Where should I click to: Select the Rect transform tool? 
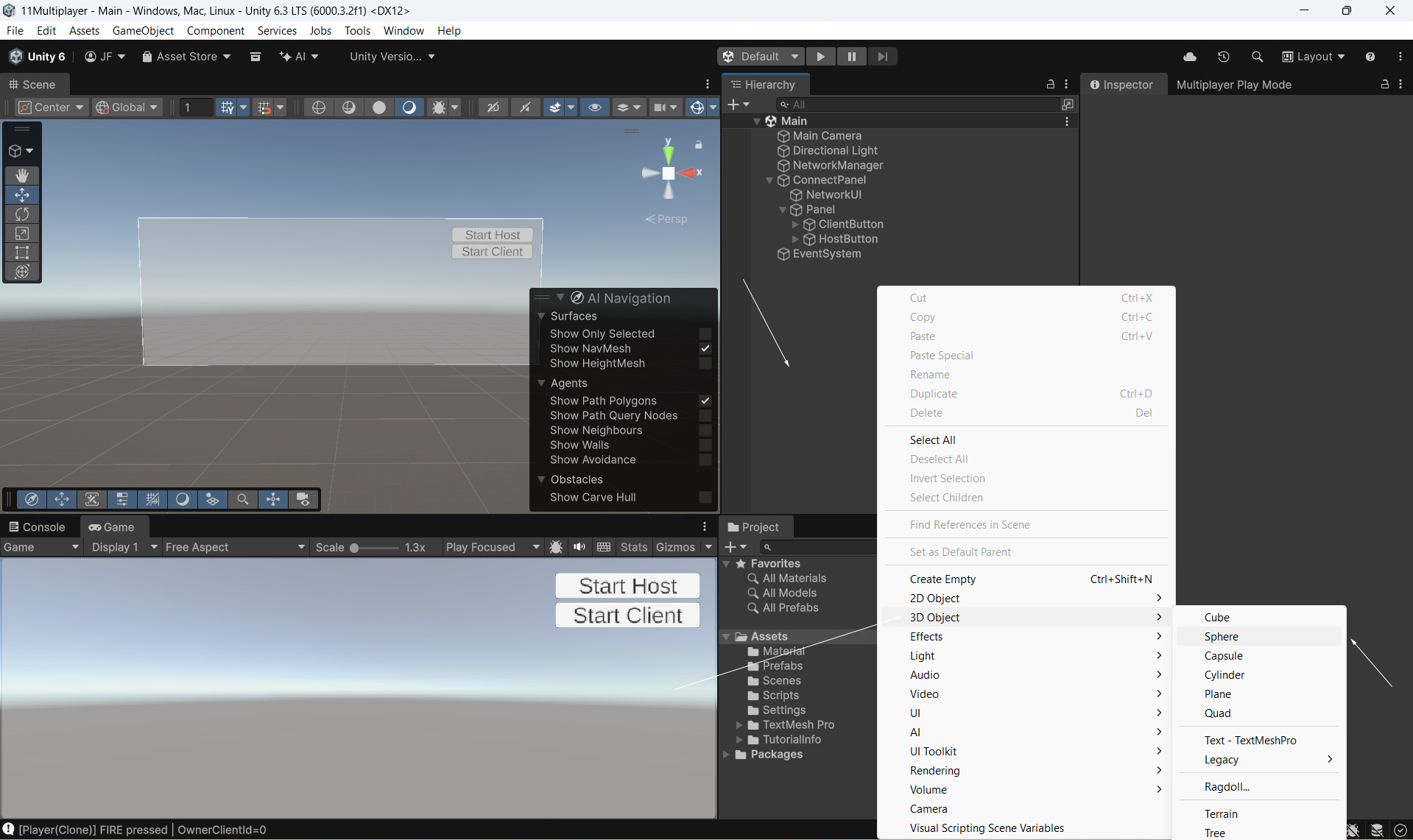pos(22,253)
